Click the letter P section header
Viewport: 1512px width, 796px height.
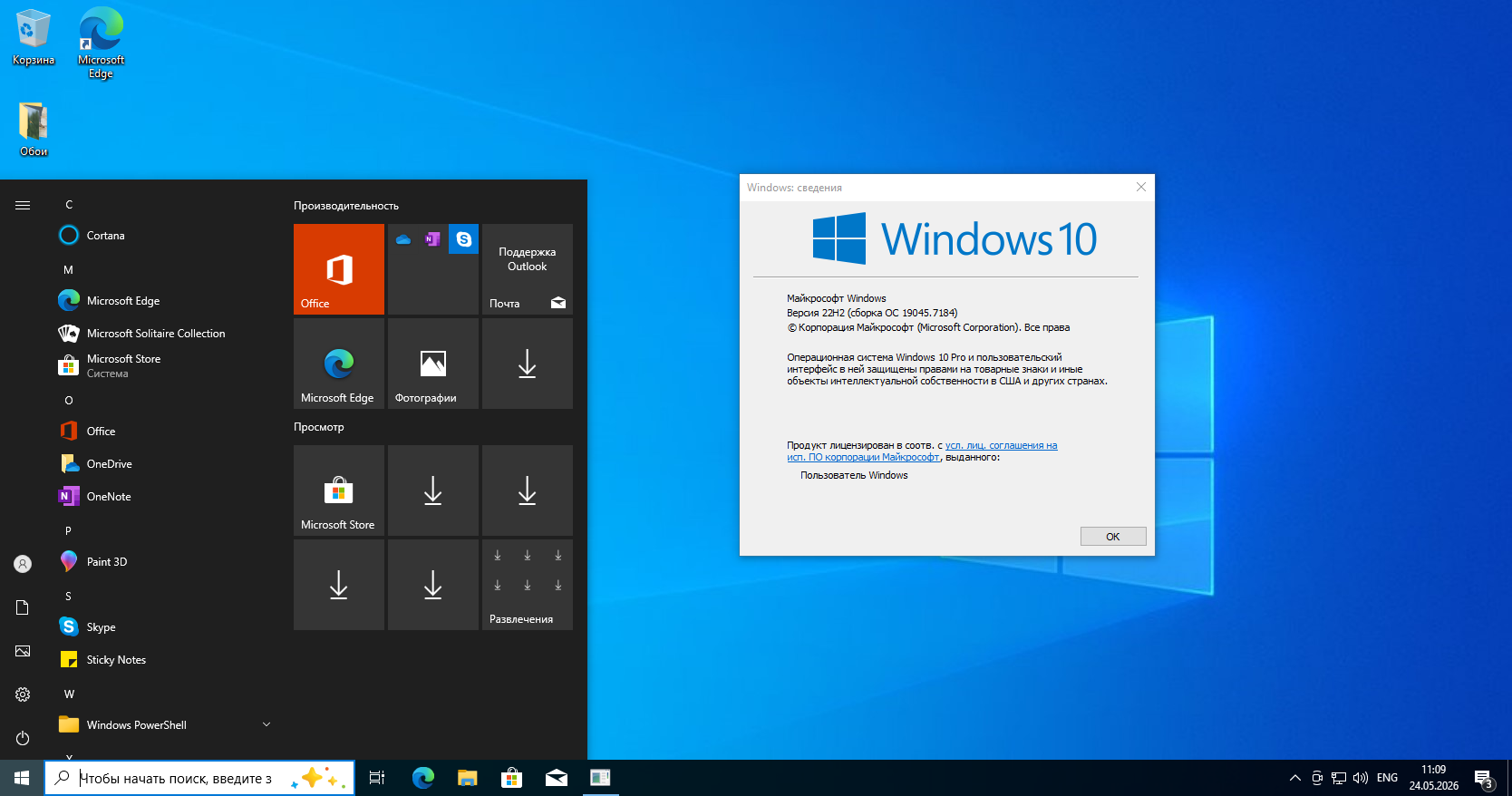(x=68, y=531)
